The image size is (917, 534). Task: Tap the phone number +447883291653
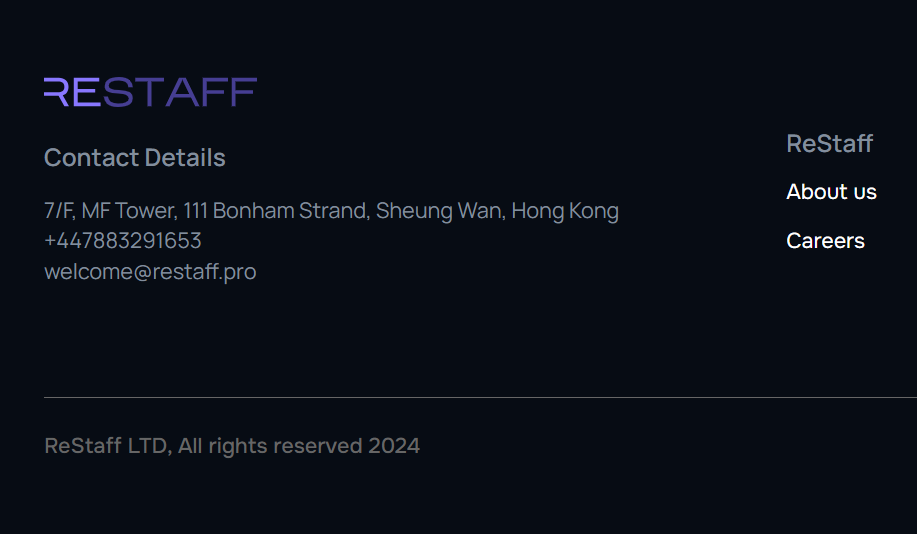pos(122,241)
